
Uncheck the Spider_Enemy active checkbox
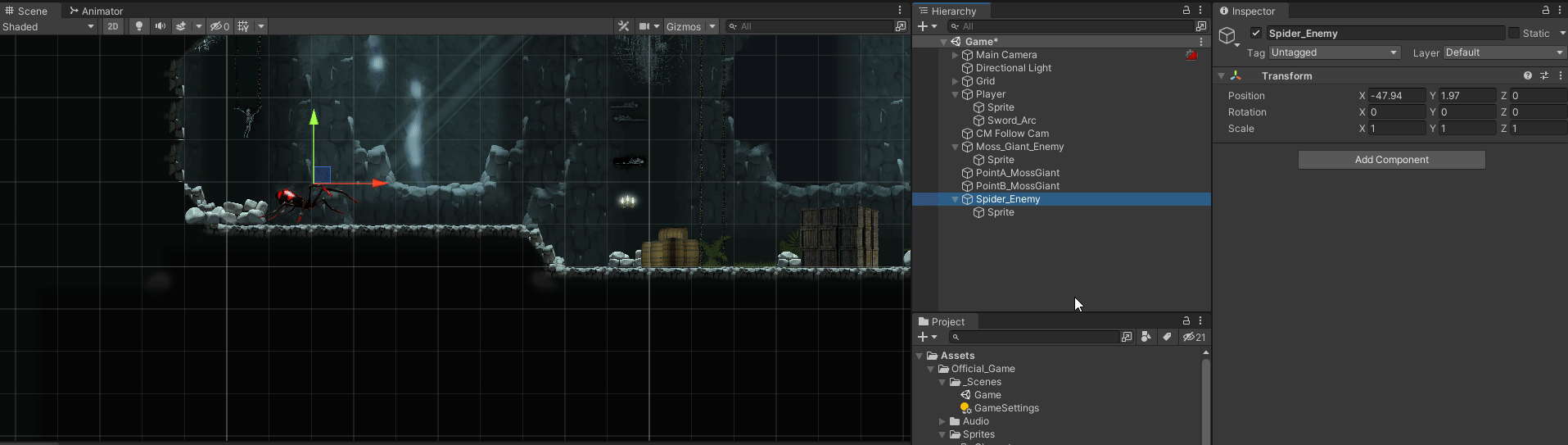1256,34
